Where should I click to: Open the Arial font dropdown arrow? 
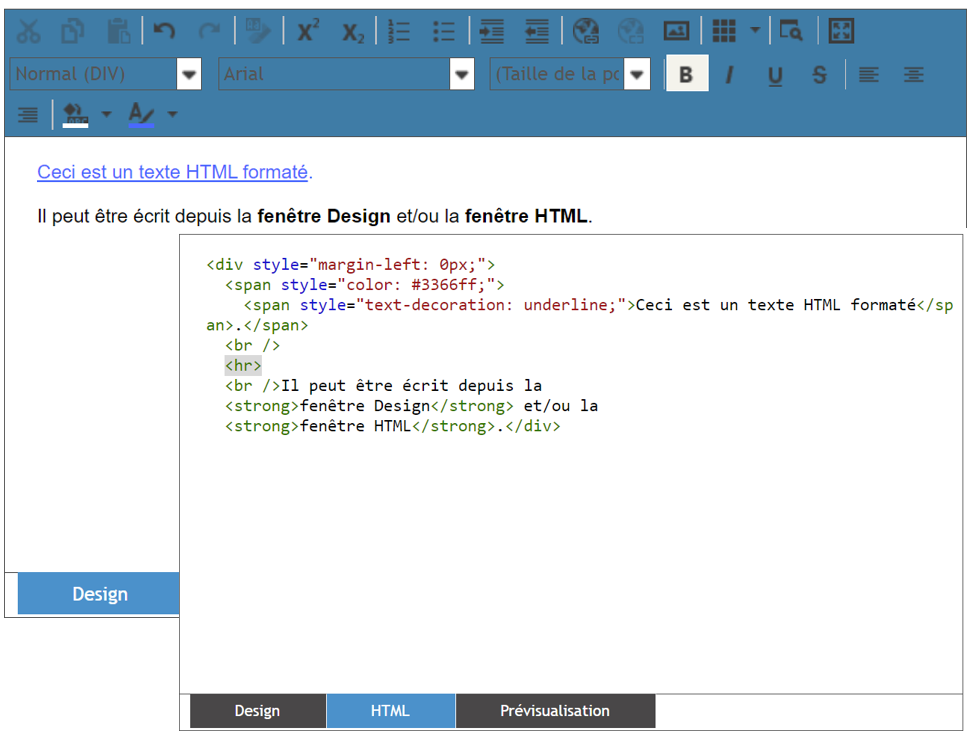tap(462, 75)
